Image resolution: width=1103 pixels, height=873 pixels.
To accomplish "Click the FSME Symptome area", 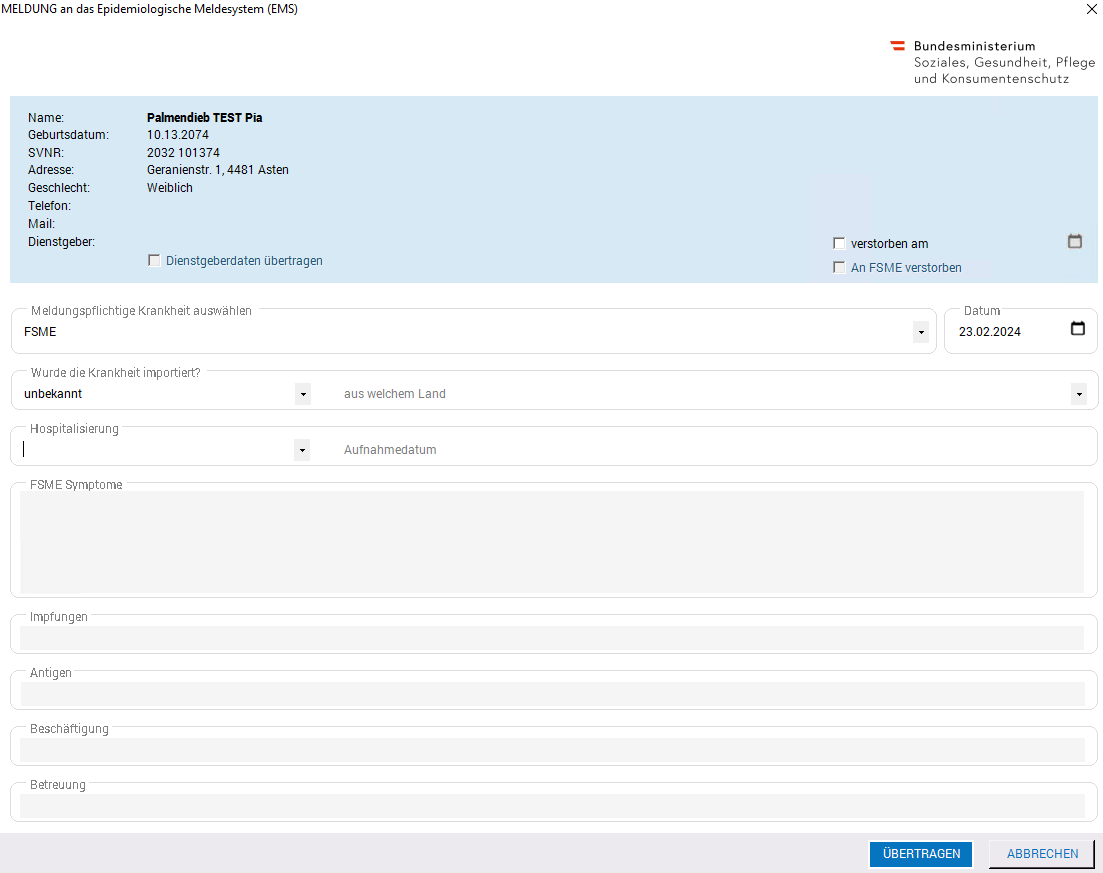I will tap(552, 541).
